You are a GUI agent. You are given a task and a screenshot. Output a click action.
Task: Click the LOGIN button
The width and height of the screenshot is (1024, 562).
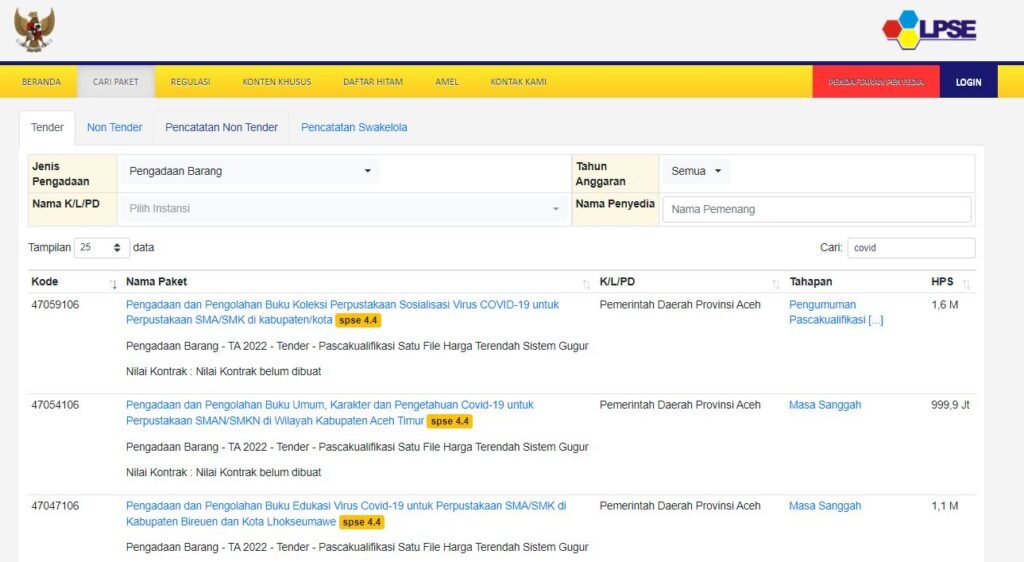(968, 82)
